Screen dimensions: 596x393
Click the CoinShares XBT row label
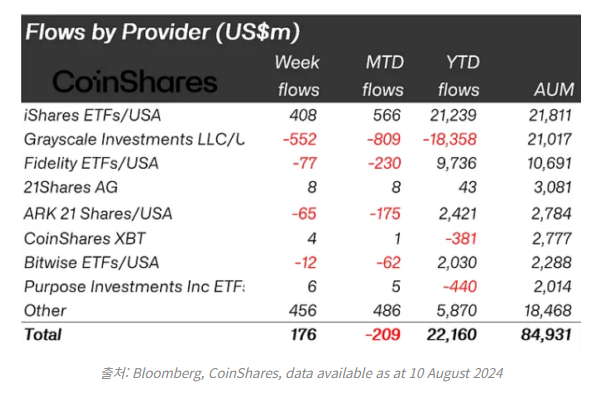pos(84,238)
